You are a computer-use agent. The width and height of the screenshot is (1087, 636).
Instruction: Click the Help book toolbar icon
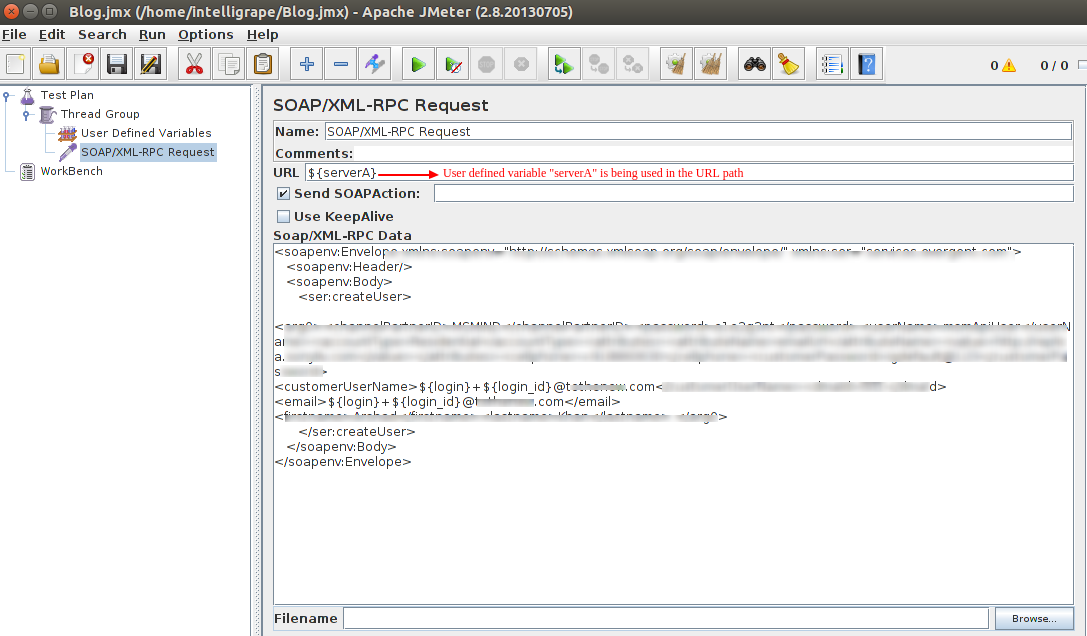click(866, 65)
